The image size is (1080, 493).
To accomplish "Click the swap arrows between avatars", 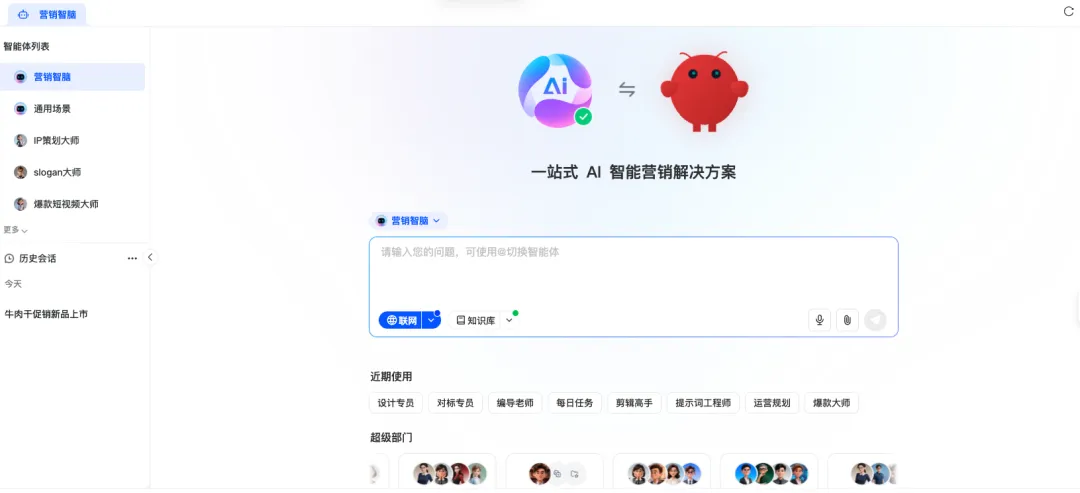I will (626, 90).
